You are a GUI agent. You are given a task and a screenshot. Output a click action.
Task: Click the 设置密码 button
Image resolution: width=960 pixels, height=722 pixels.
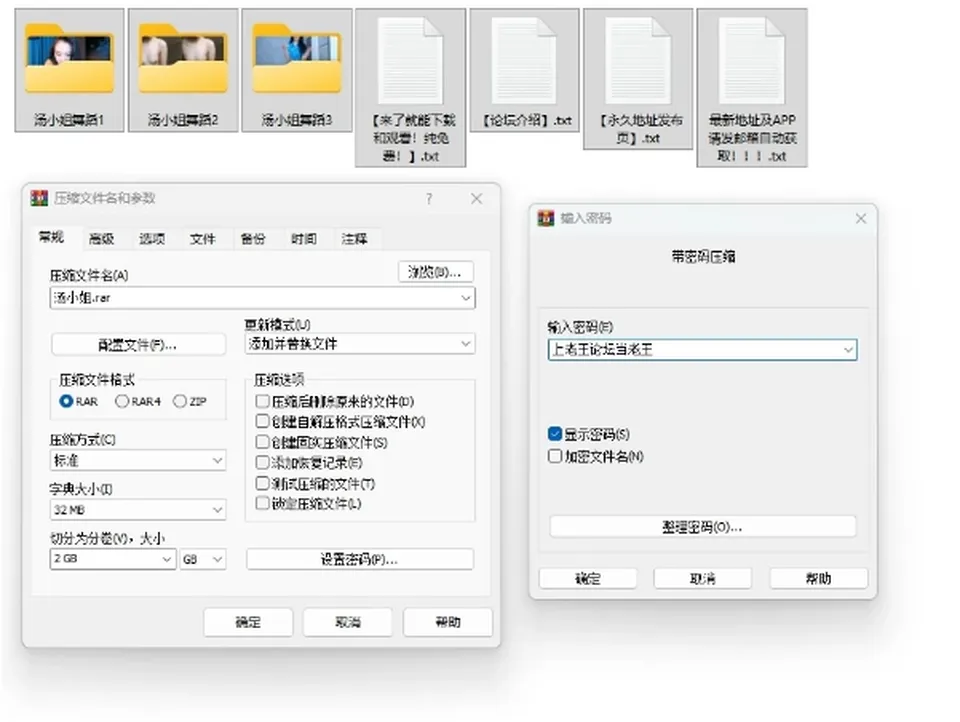click(x=360, y=559)
